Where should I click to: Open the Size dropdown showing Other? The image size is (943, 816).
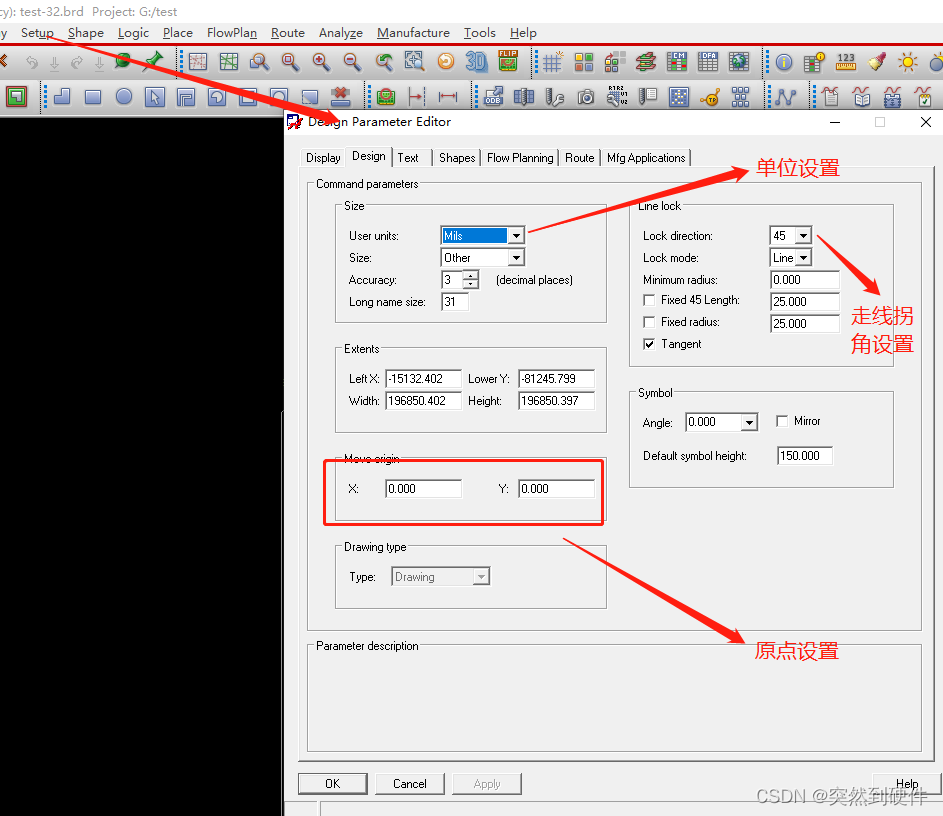pos(516,258)
